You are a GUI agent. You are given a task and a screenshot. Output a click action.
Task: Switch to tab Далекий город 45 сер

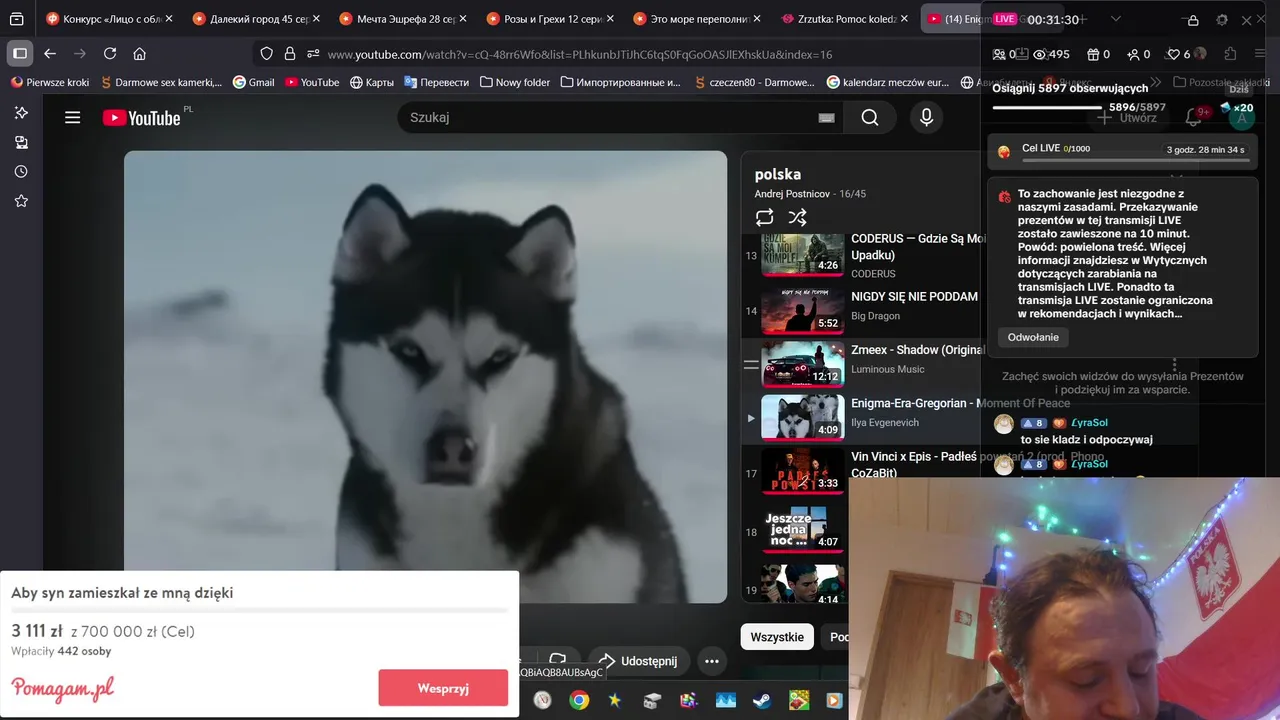(x=256, y=19)
